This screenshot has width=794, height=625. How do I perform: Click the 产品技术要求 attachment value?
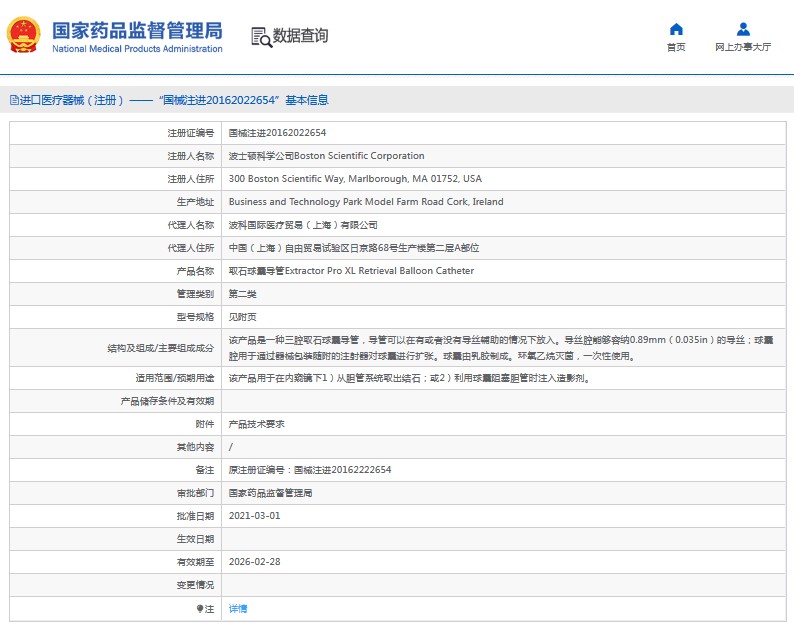click(257, 424)
